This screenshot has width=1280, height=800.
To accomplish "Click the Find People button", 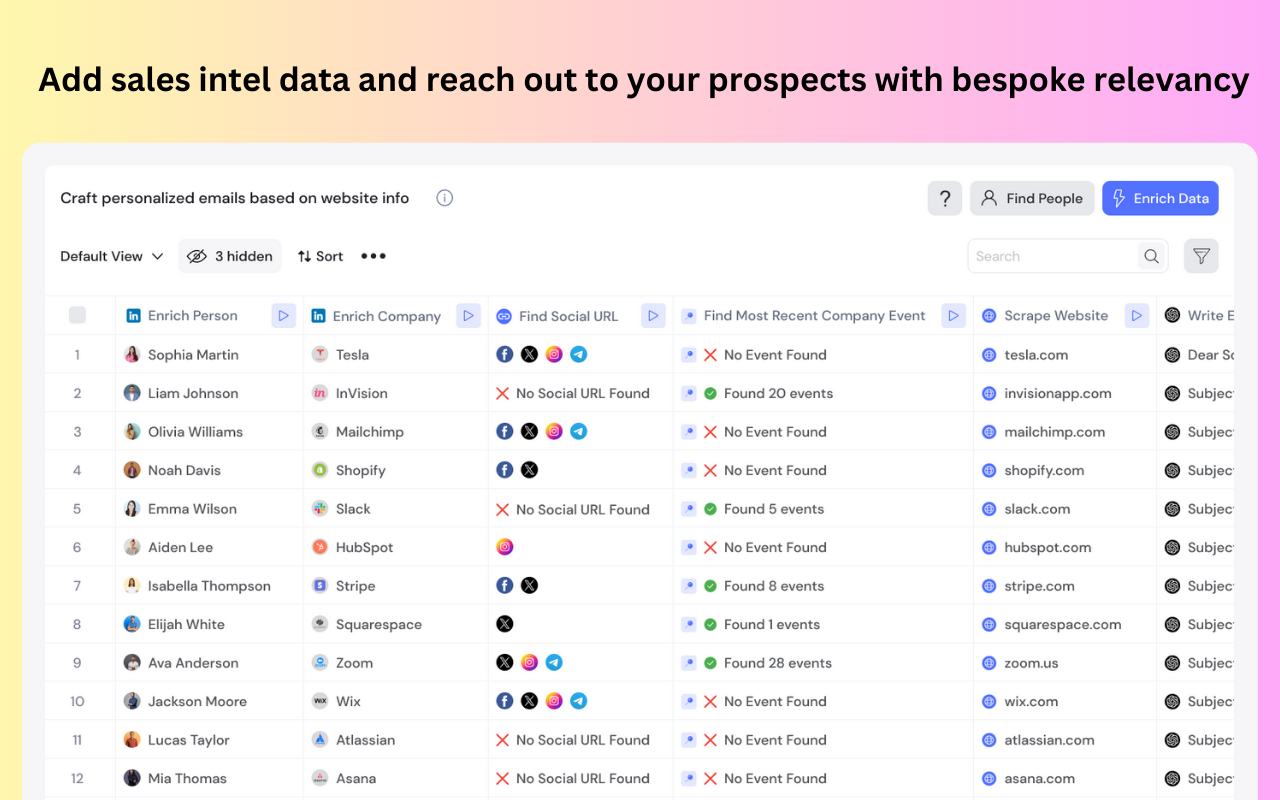I will tap(1032, 198).
